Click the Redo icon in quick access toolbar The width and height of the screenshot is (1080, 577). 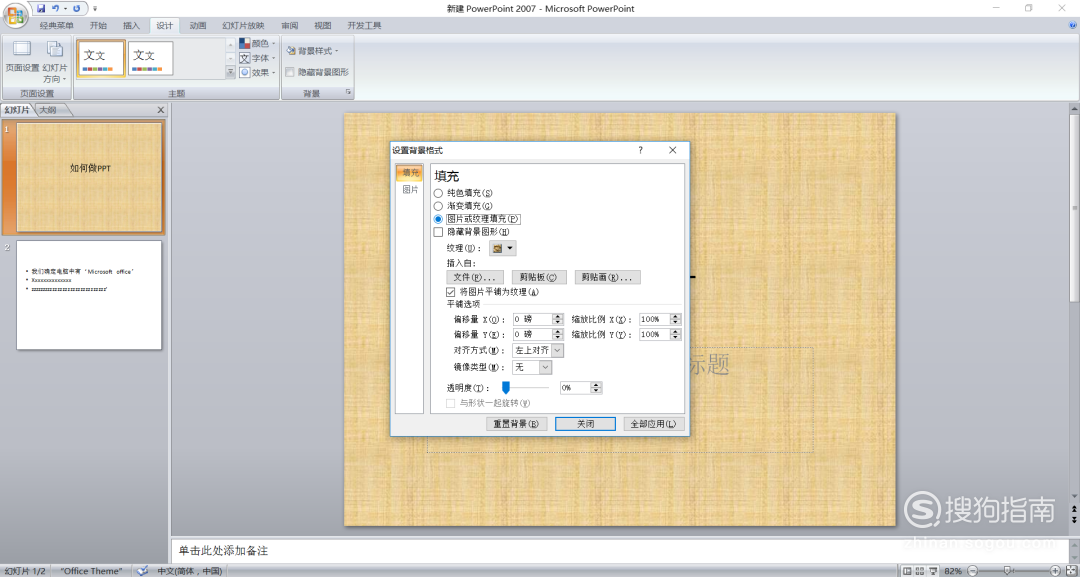pyautogui.click(x=76, y=9)
